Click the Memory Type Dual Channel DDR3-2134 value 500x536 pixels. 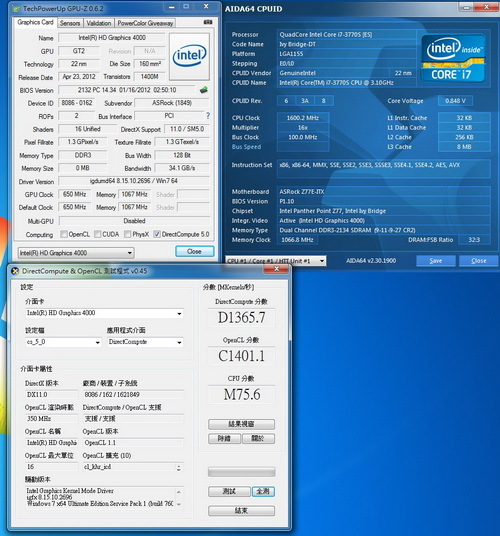383,230
